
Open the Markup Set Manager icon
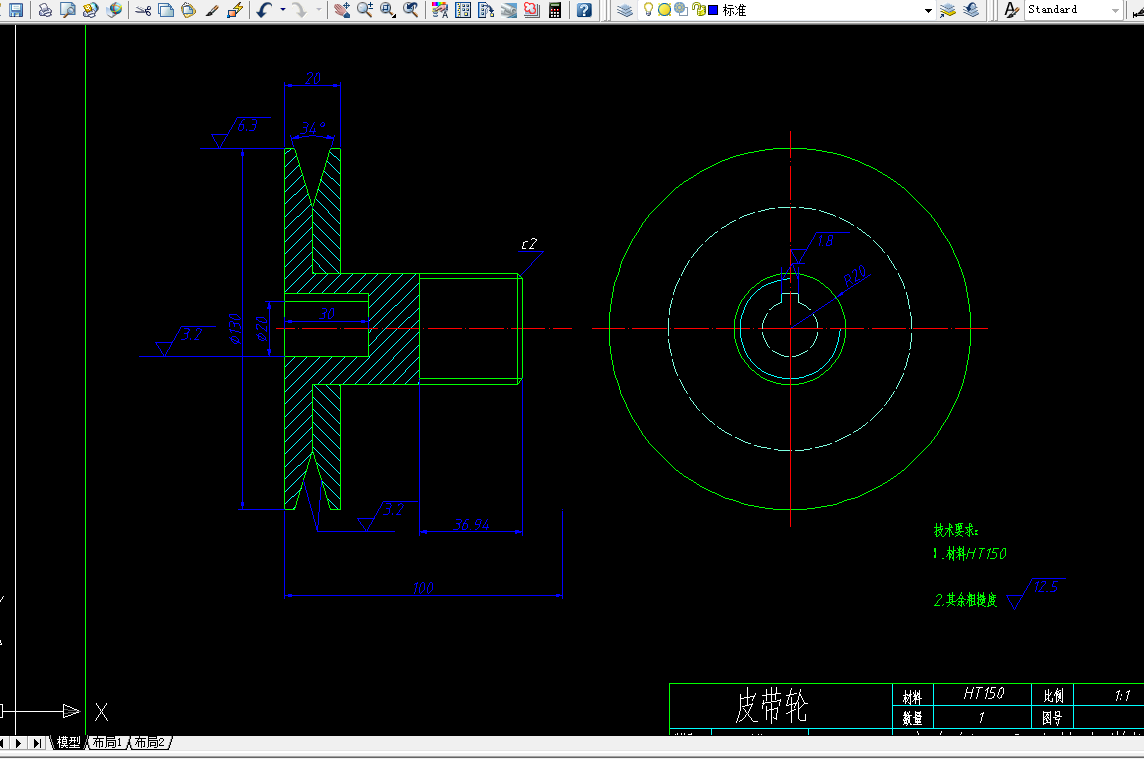coord(531,9)
